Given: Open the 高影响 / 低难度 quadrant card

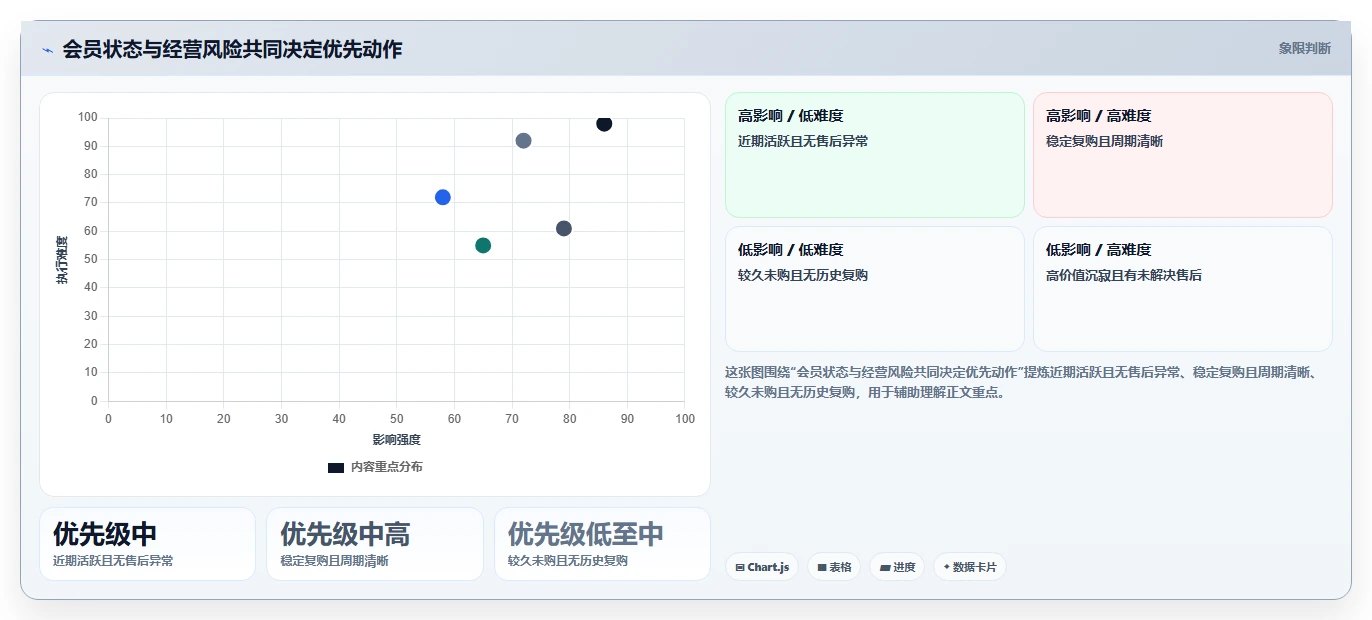Looking at the screenshot, I should 875,155.
